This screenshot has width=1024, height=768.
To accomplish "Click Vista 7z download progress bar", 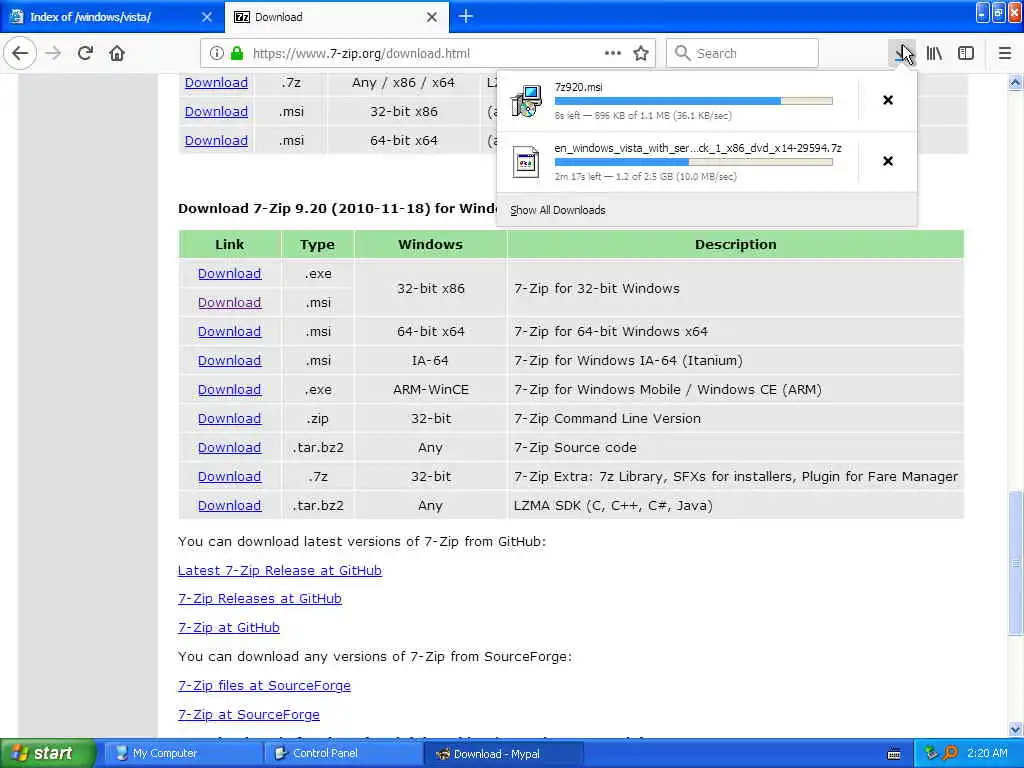I will point(694,162).
